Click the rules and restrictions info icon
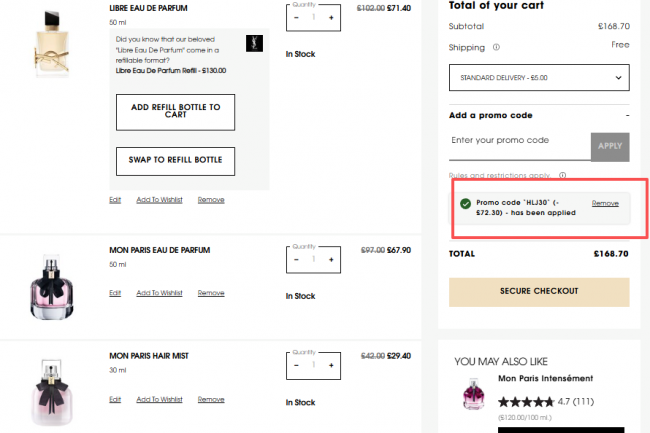The width and height of the screenshot is (650, 433). [x=563, y=175]
